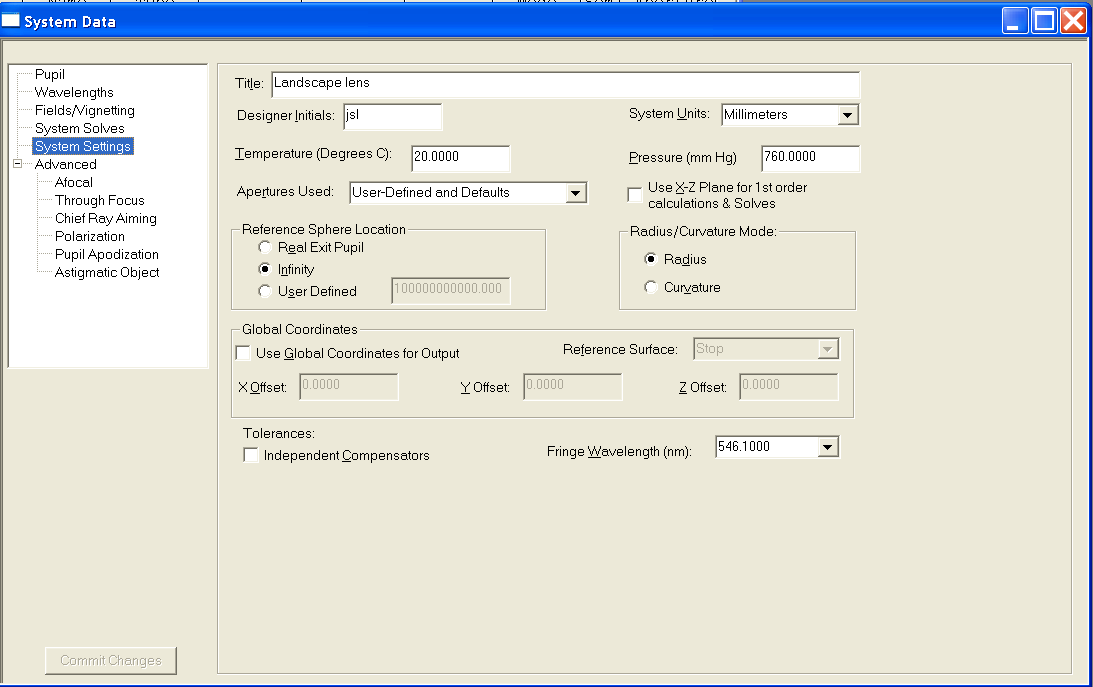The height and width of the screenshot is (687, 1093).
Task: Choose User Defined reference sphere location
Action: 264,291
